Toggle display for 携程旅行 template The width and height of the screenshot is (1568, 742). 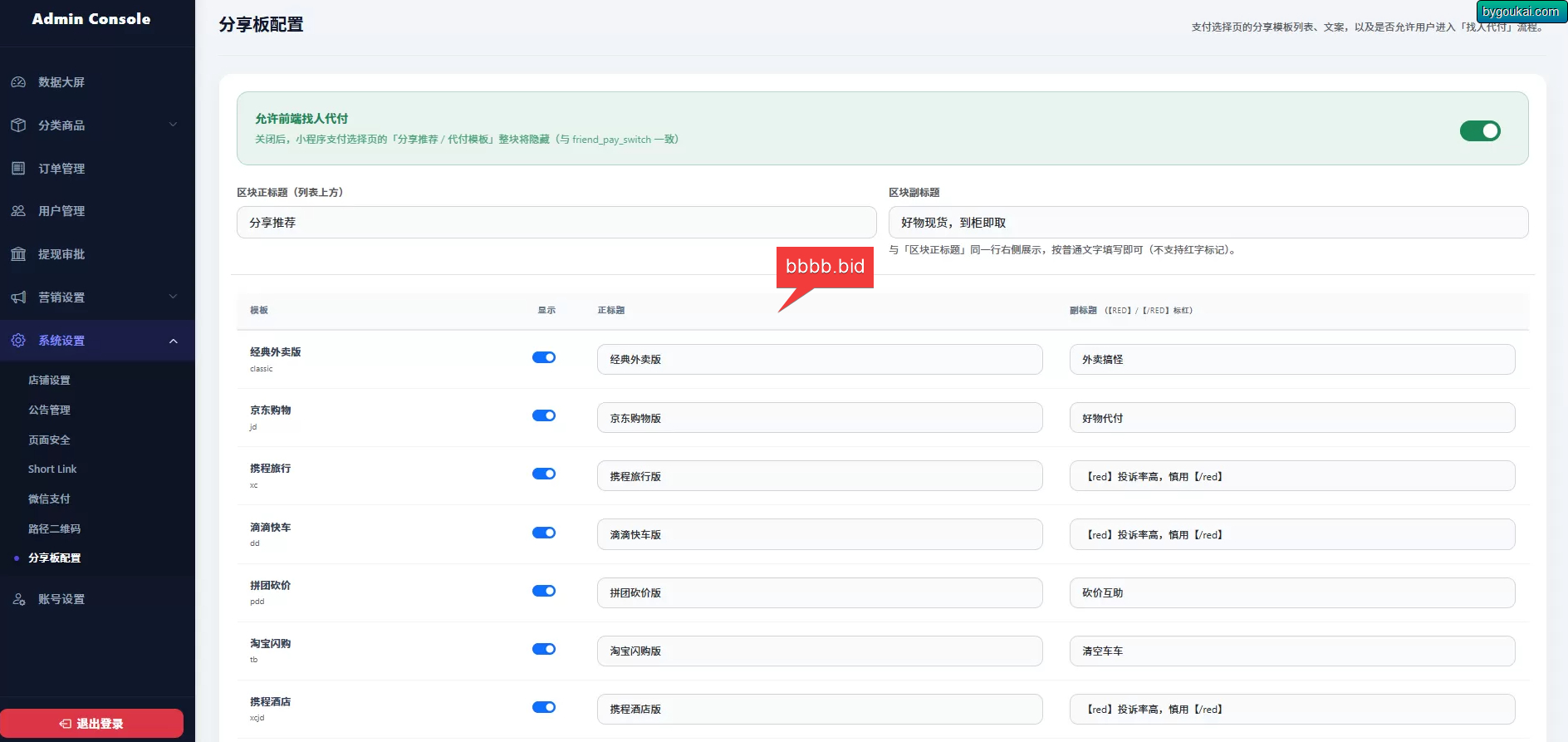coord(544,474)
